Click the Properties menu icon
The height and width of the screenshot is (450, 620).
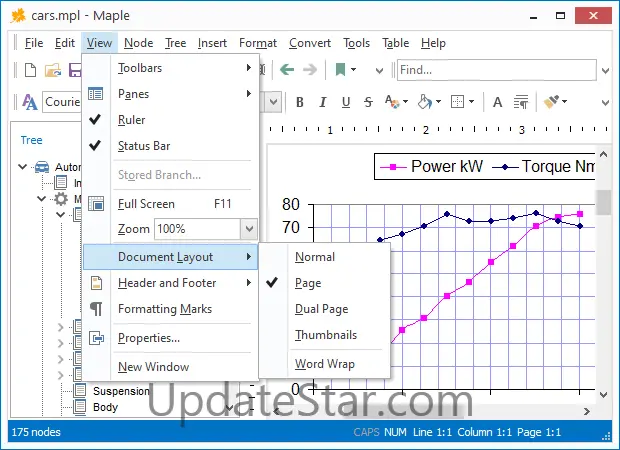pyautogui.click(x=96, y=338)
